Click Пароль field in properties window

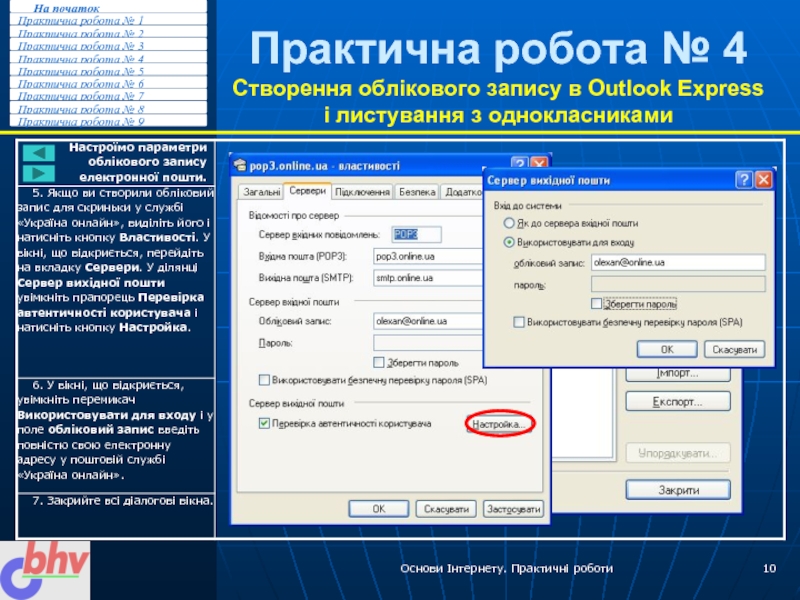428,343
